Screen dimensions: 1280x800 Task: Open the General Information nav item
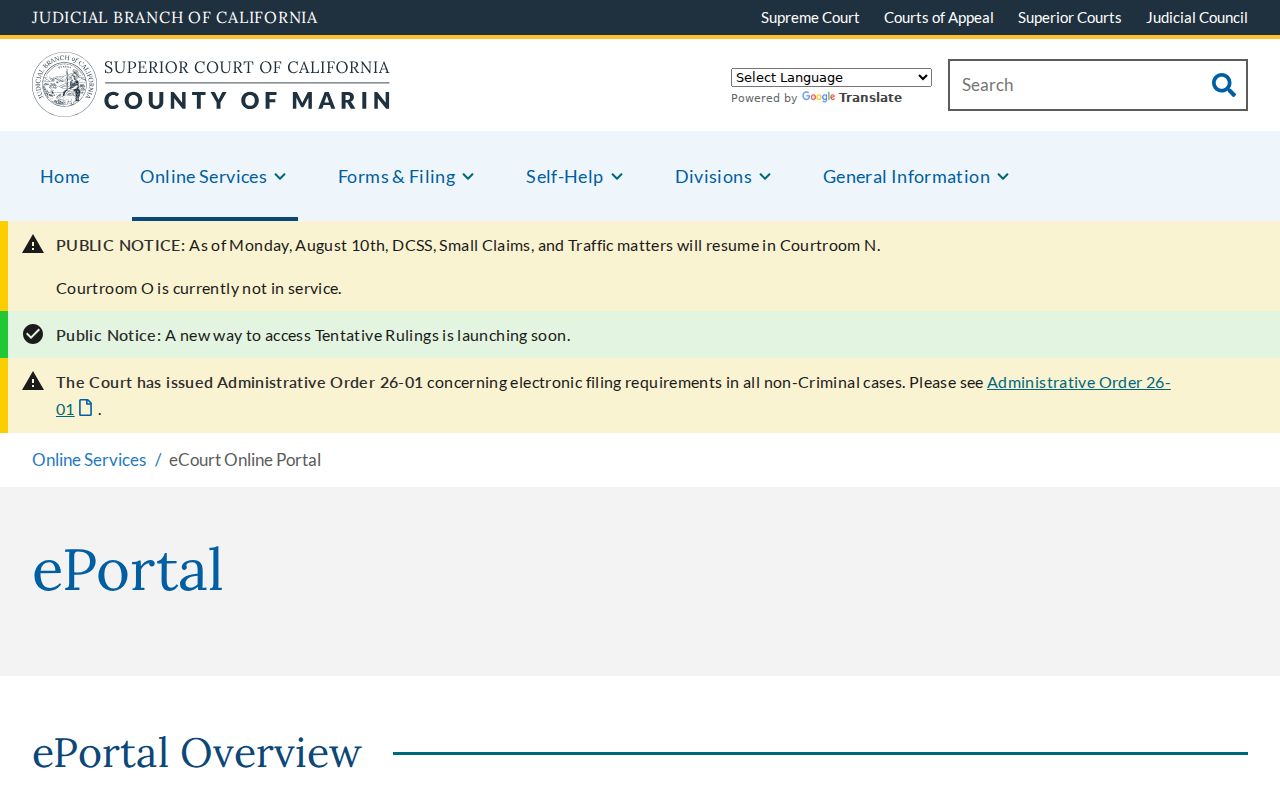pyautogui.click(x=906, y=176)
